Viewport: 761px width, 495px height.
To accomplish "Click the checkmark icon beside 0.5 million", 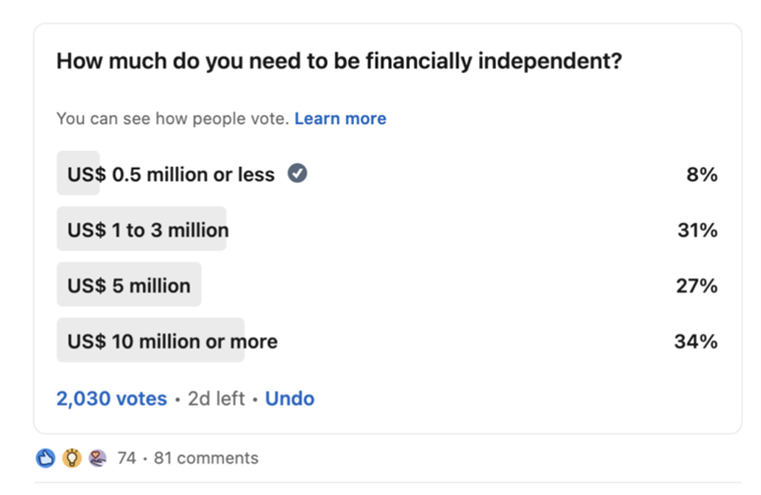I will (297, 174).
